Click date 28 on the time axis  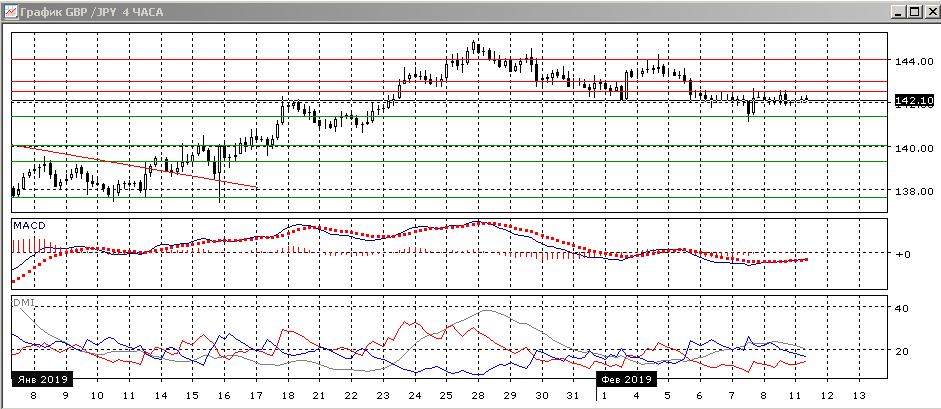[478, 397]
